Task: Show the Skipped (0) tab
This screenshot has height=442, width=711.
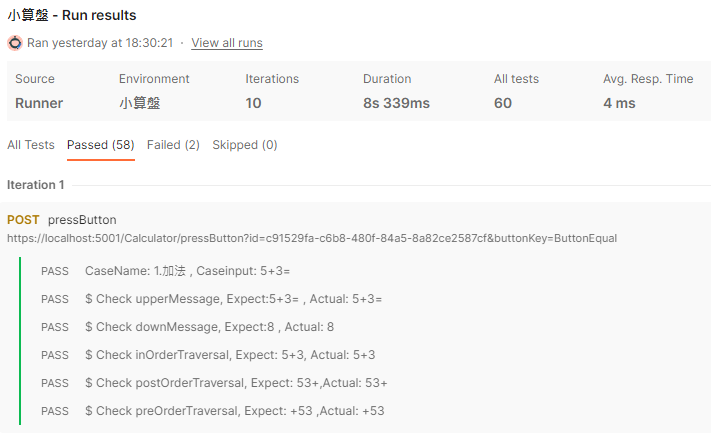Action: 244,145
